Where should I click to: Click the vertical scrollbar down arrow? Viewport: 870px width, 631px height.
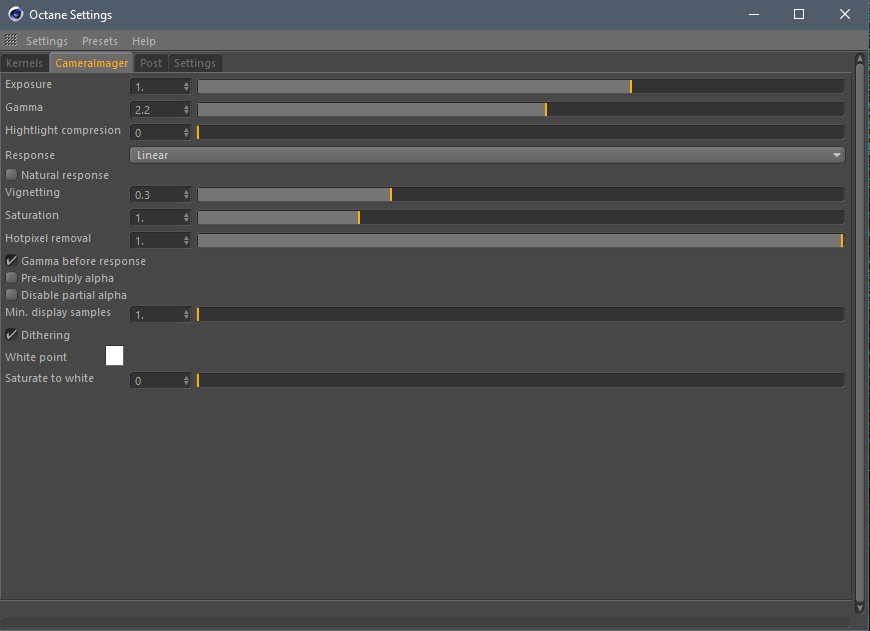click(860, 608)
